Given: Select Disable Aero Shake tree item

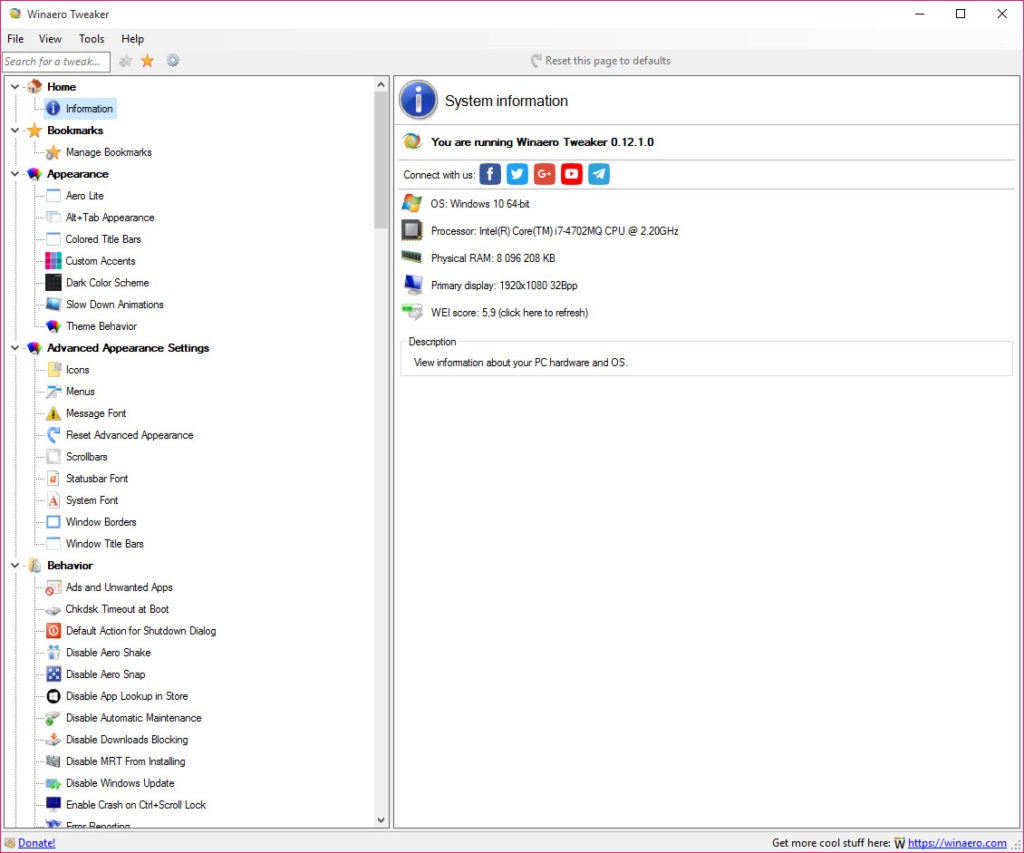Looking at the screenshot, I should (108, 652).
